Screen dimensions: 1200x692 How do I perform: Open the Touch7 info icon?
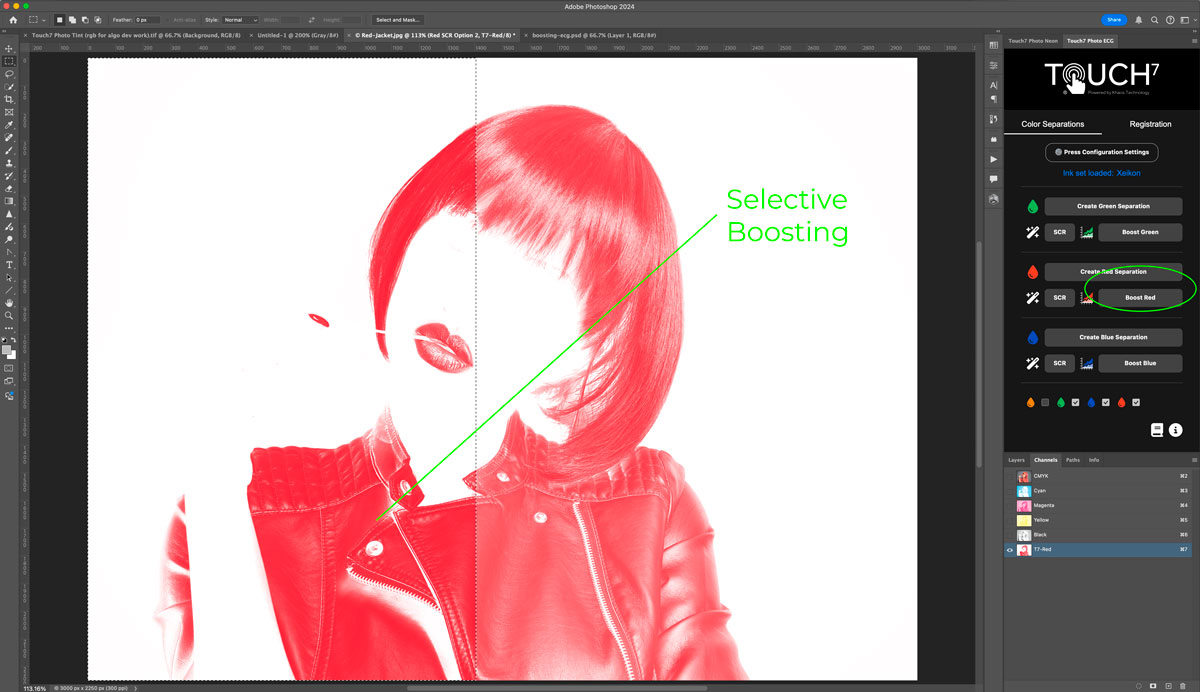(x=1176, y=430)
